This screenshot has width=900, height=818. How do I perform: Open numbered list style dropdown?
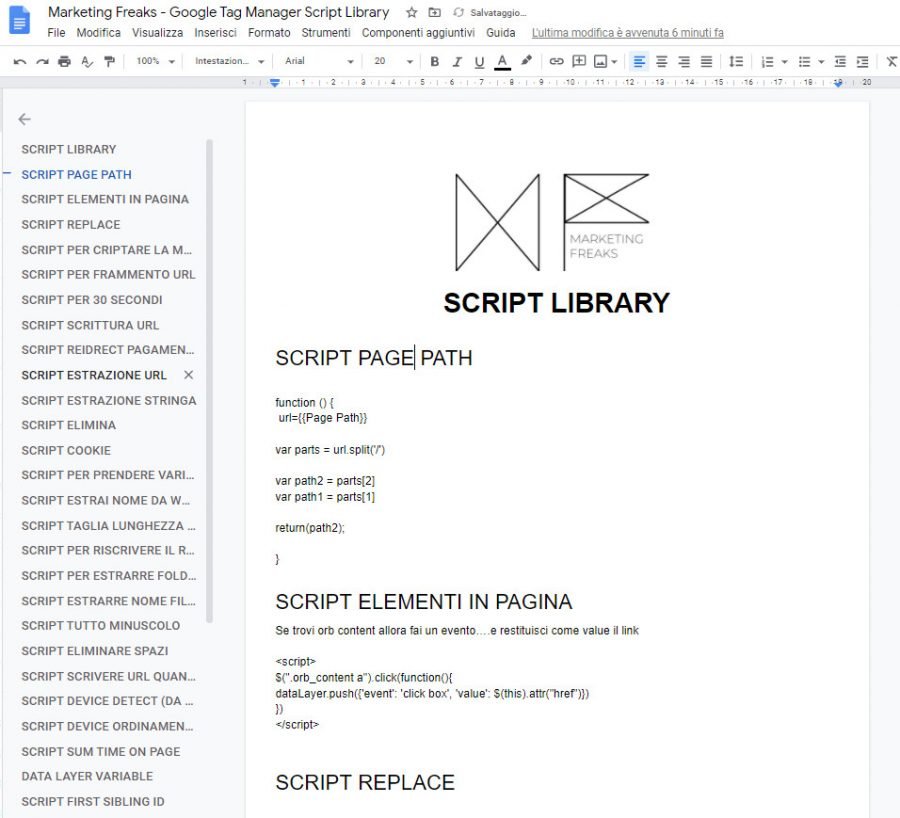[x=785, y=62]
